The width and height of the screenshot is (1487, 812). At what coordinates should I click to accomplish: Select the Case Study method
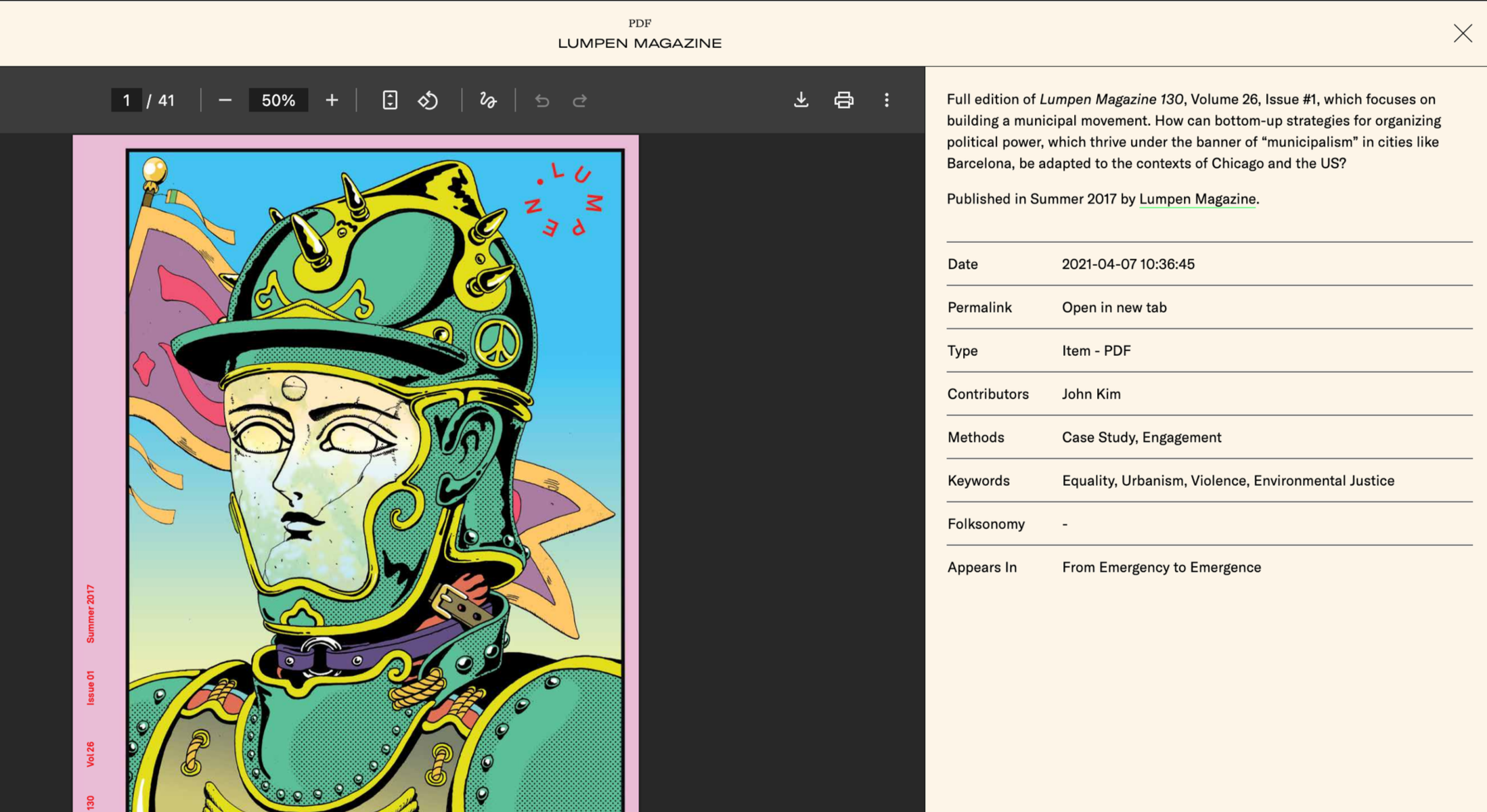tap(1098, 437)
